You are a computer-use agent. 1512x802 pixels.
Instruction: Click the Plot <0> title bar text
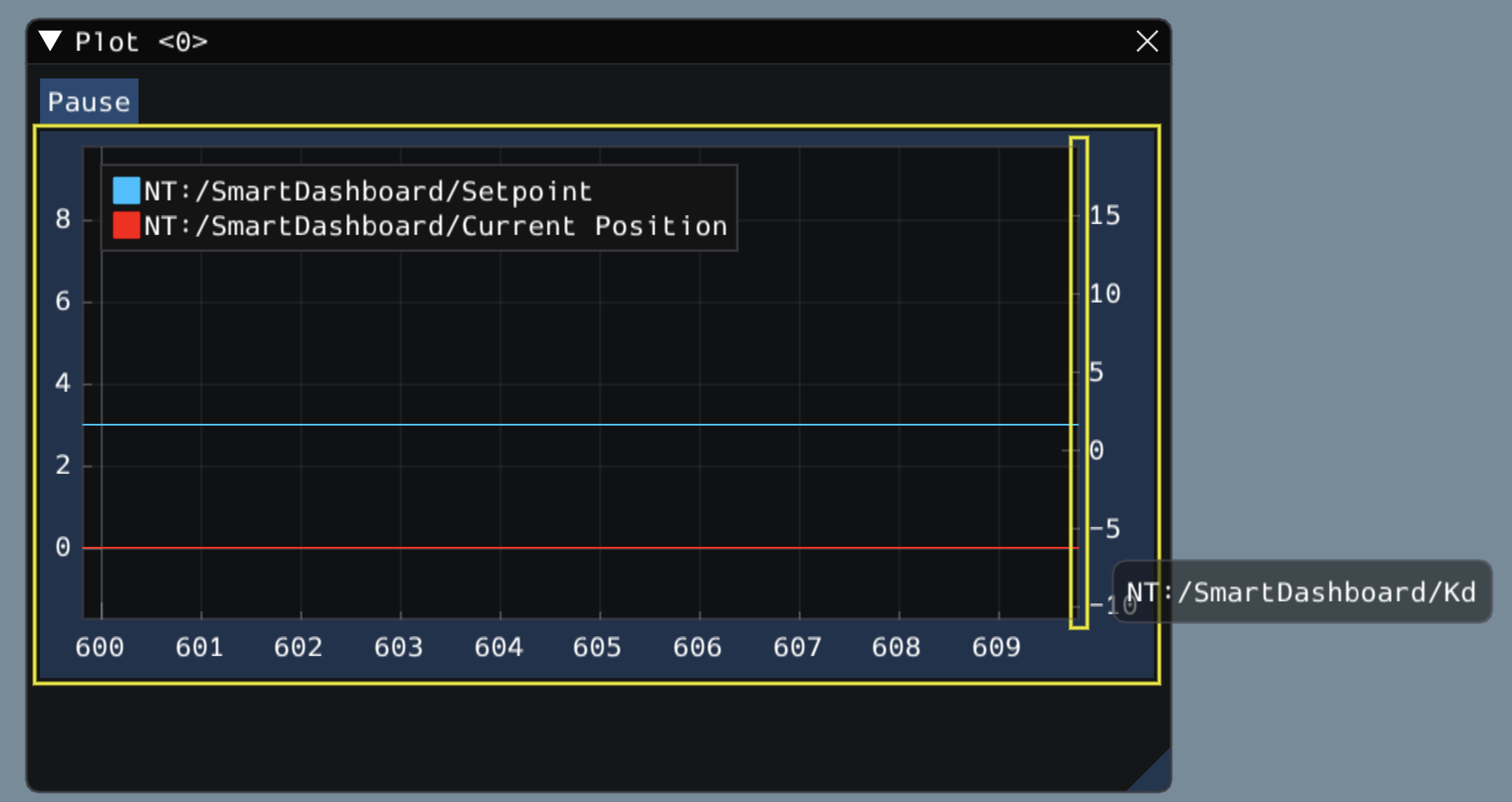[x=141, y=42]
